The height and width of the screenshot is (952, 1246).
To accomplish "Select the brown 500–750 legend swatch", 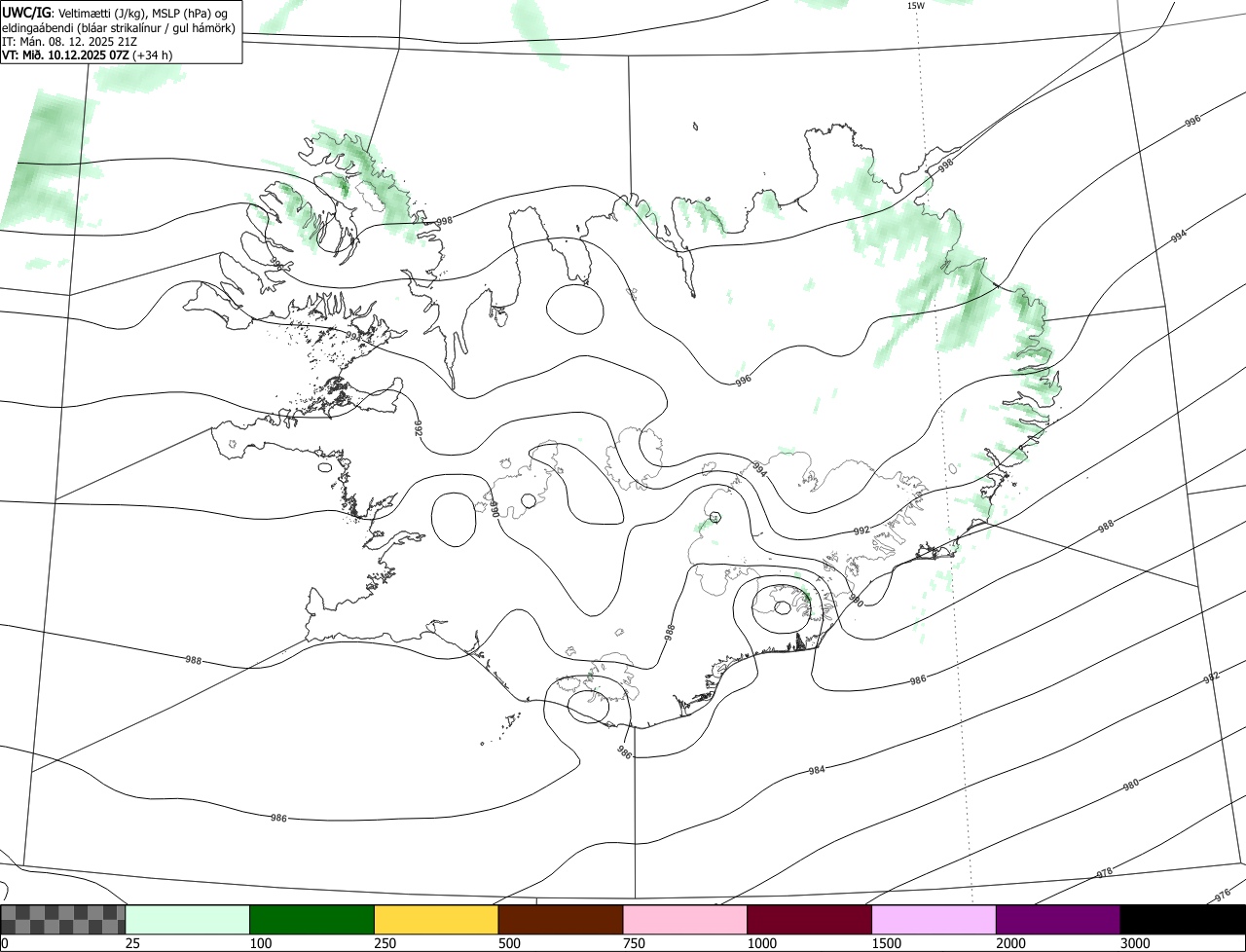I will [x=561, y=919].
